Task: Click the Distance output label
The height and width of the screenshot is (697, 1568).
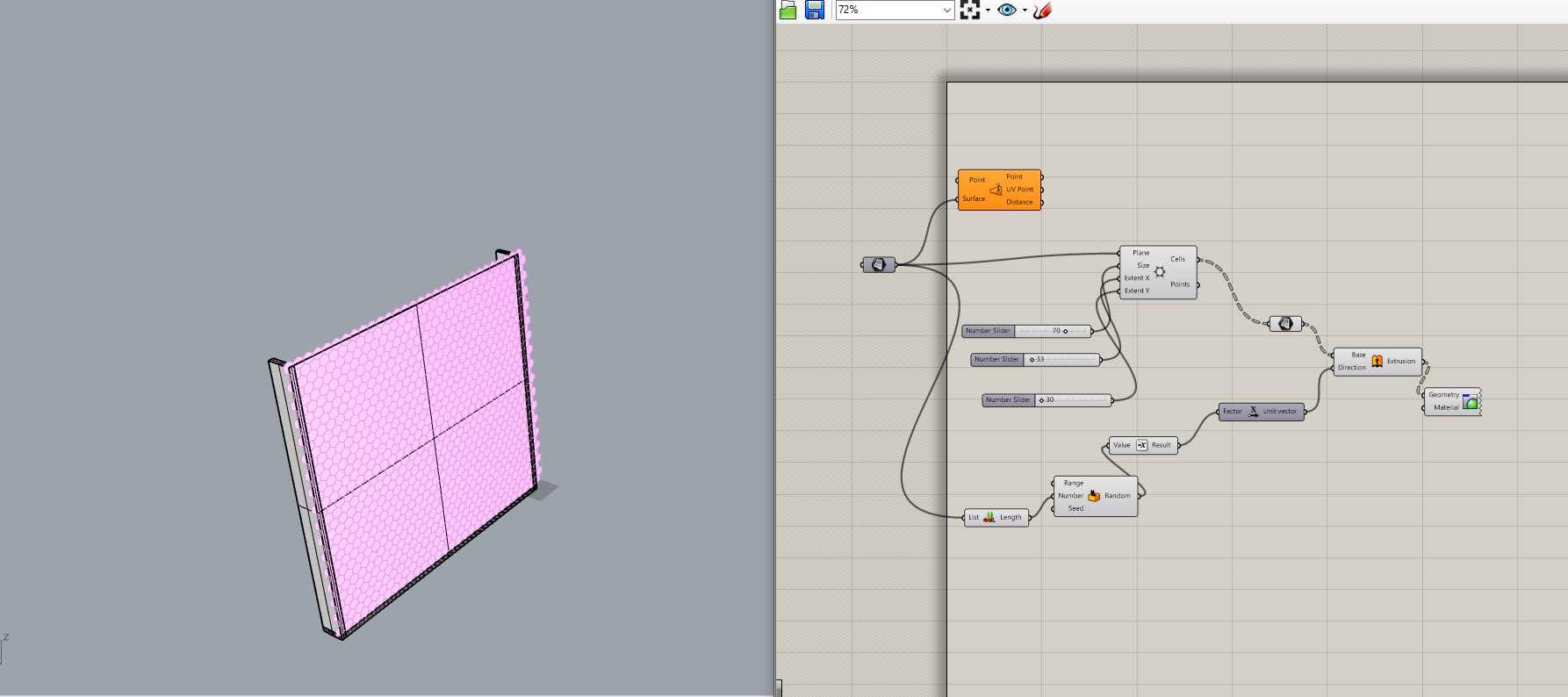Action: point(1019,202)
